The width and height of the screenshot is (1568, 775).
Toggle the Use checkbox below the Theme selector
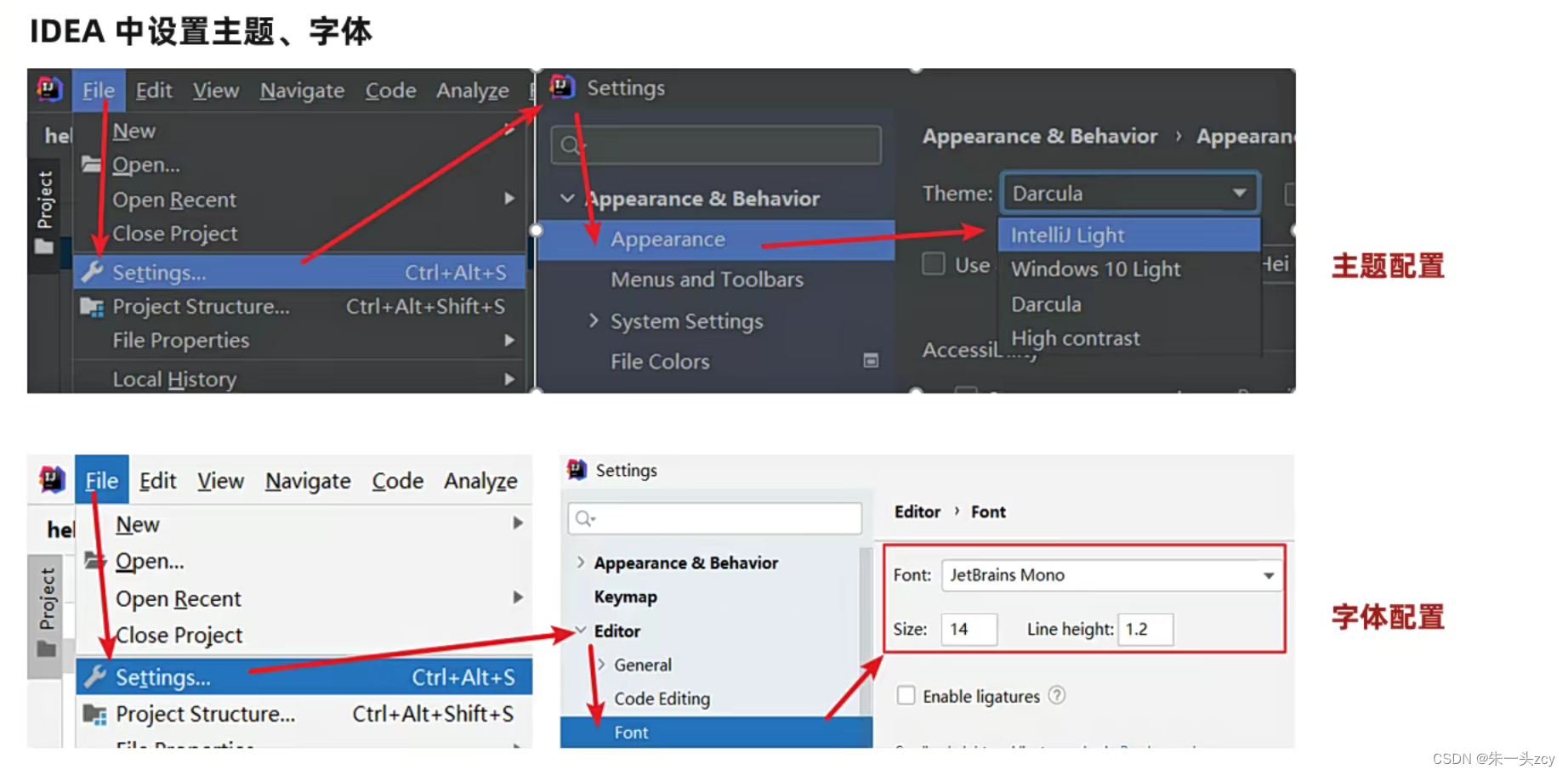[934, 263]
